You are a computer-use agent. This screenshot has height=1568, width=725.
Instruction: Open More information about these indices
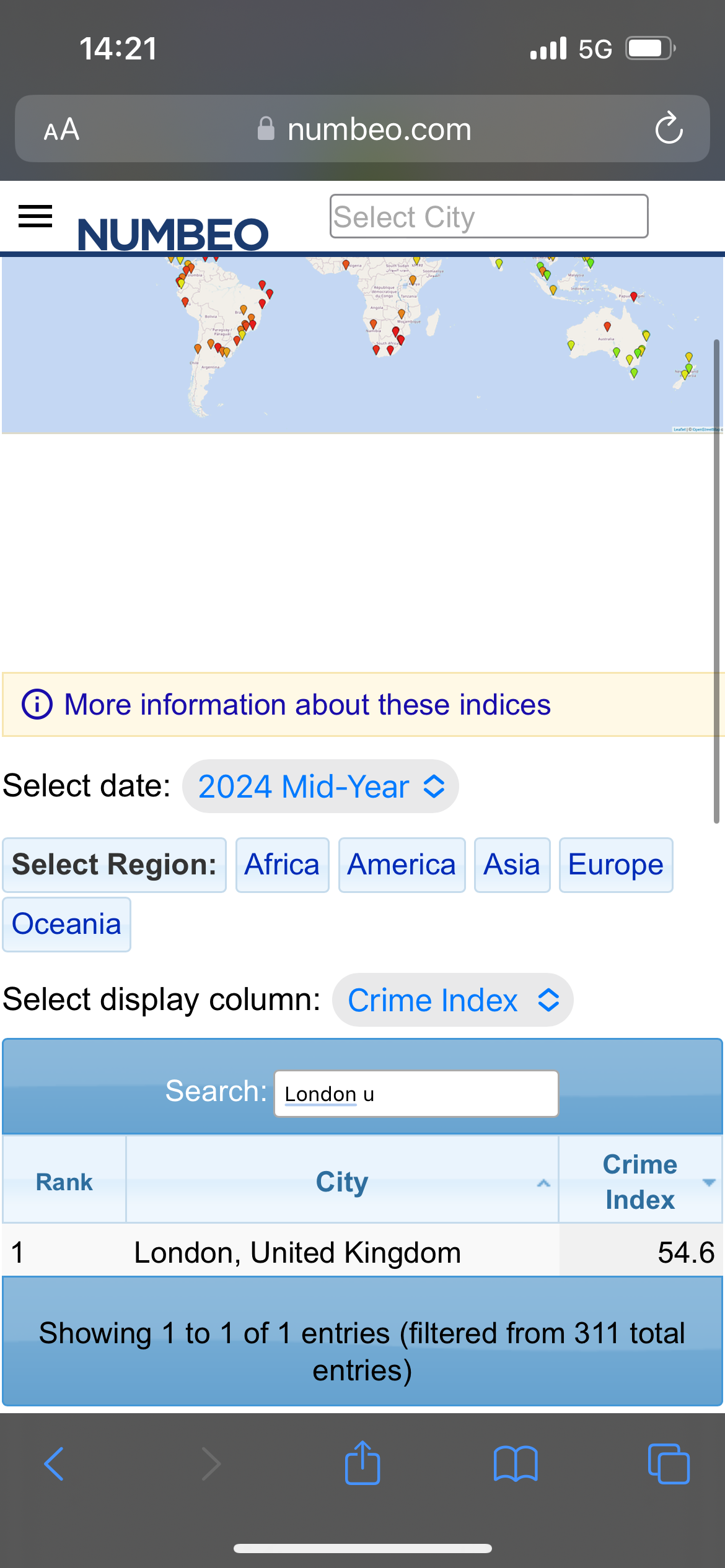click(x=307, y=705)
